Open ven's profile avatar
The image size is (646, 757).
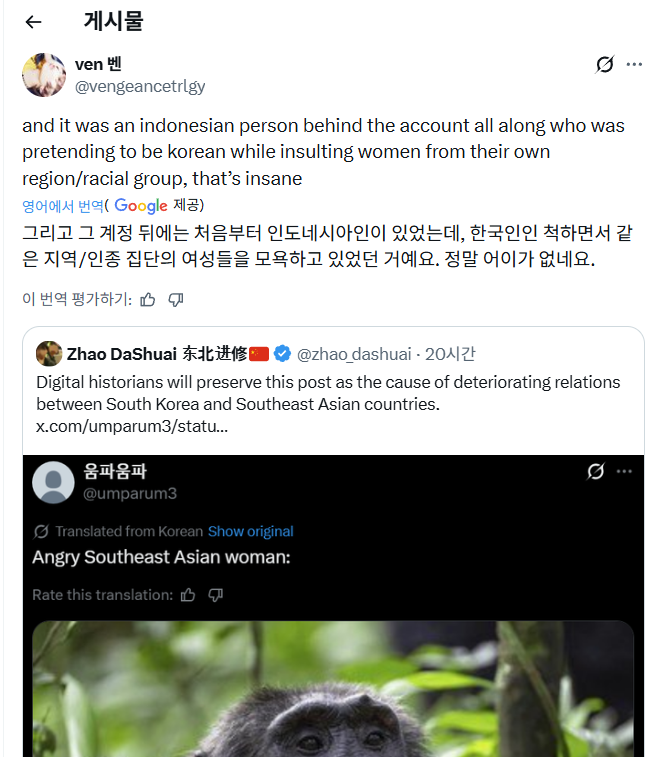44,75
